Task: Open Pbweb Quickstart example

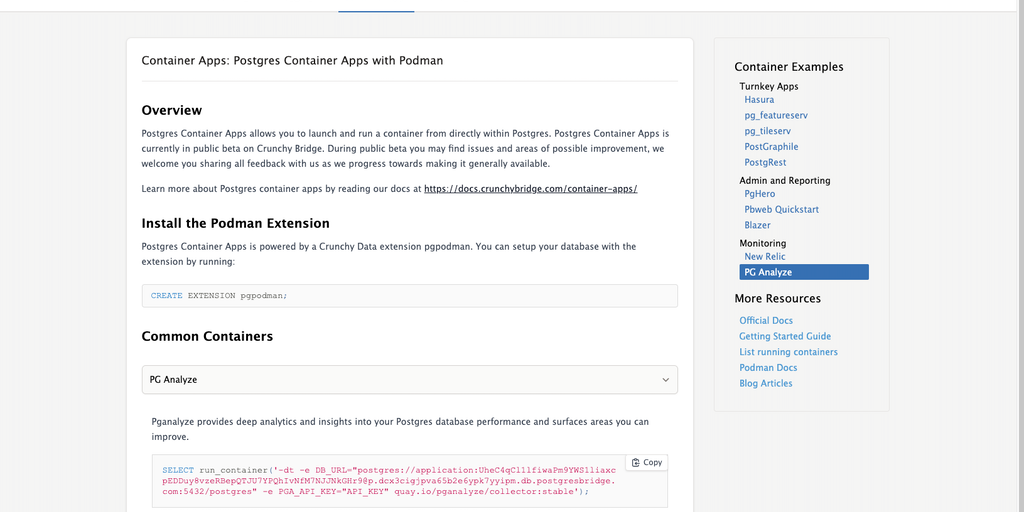Action: (781, 210)
